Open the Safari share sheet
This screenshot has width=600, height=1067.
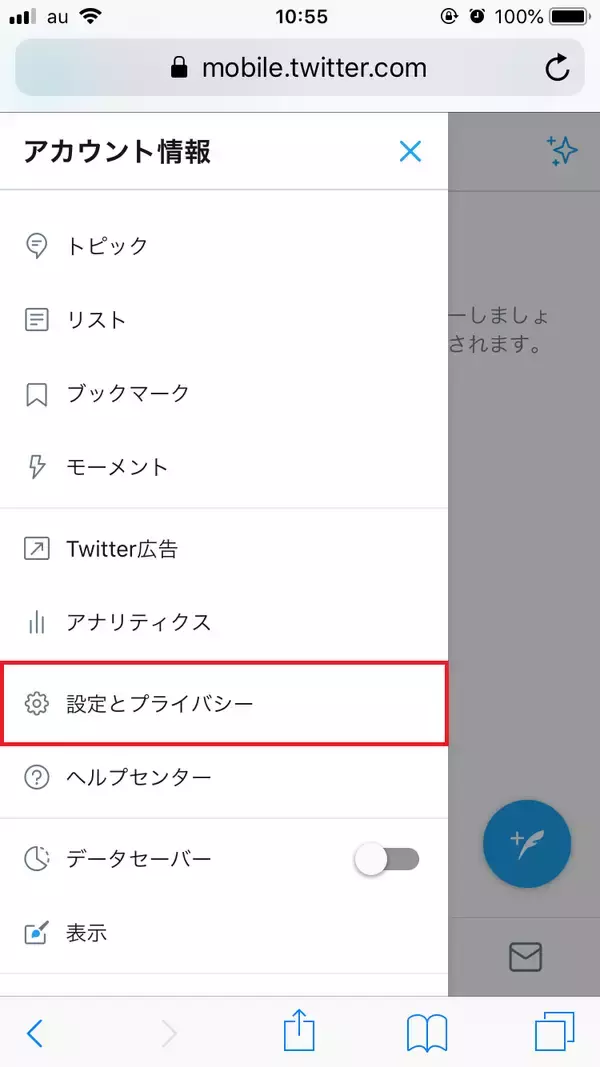pyautogui.click(x=299, y=1030)
